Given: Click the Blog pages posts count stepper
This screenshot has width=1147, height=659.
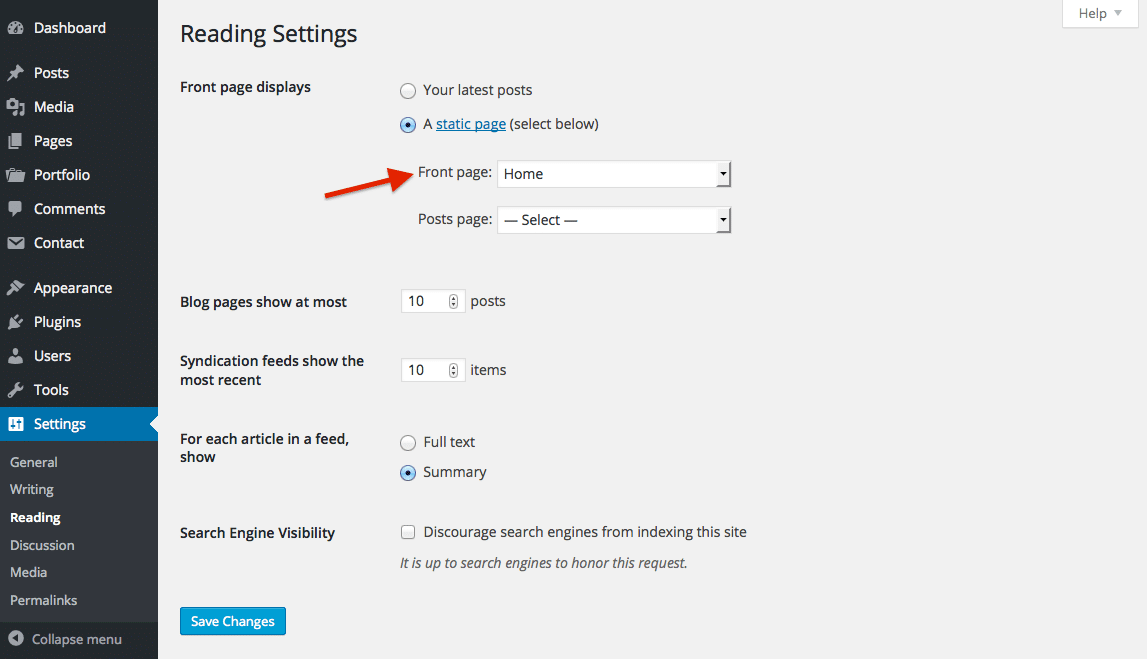Looking at the screenshot, I should coord(453,301).
